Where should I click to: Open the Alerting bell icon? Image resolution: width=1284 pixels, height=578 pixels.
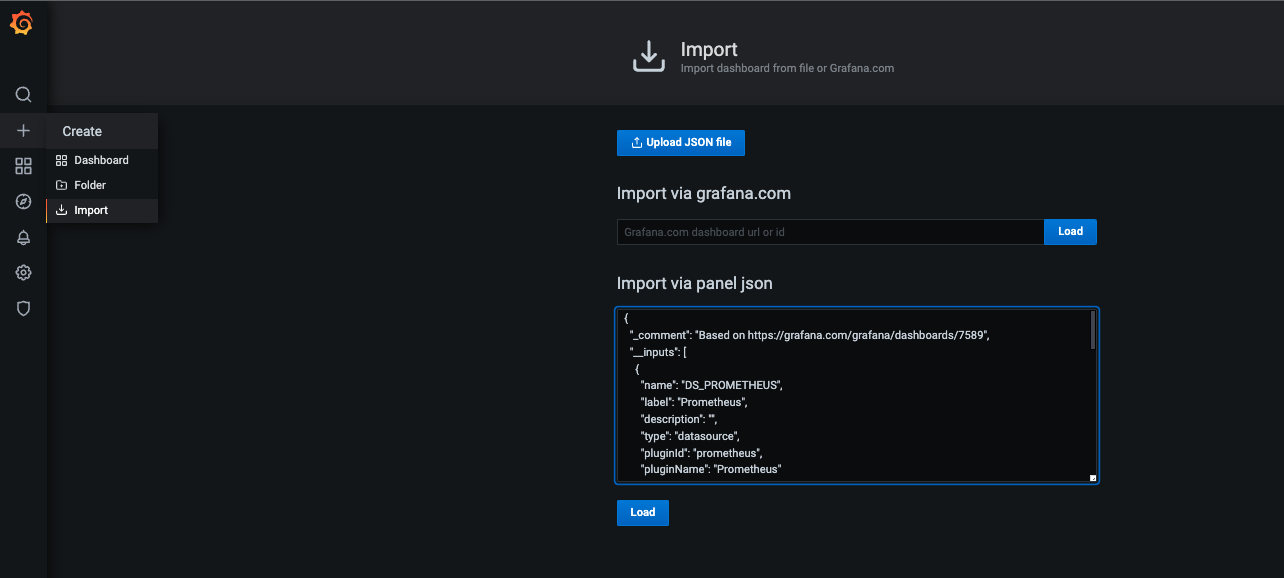[23, 237]
